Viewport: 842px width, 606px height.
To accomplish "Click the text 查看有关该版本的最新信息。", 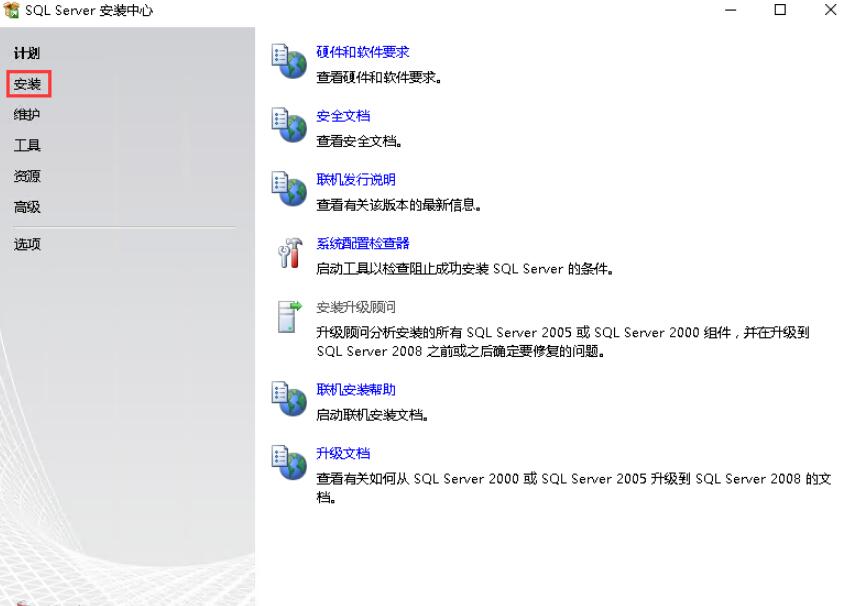I will point(398,205).
